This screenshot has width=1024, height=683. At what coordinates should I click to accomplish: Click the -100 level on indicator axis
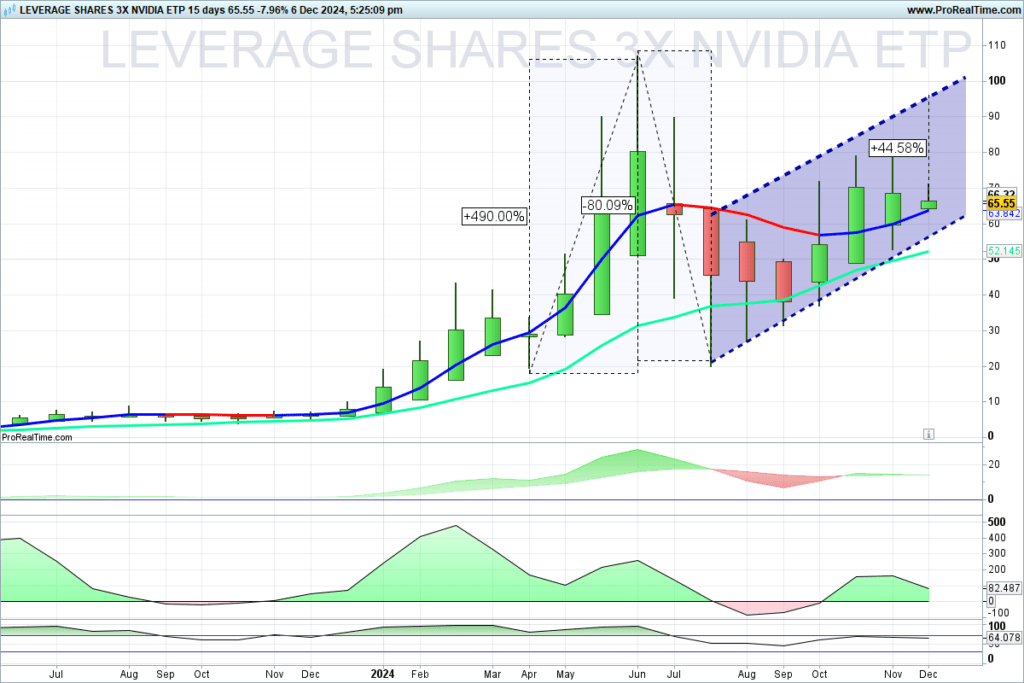click(999, 612)
